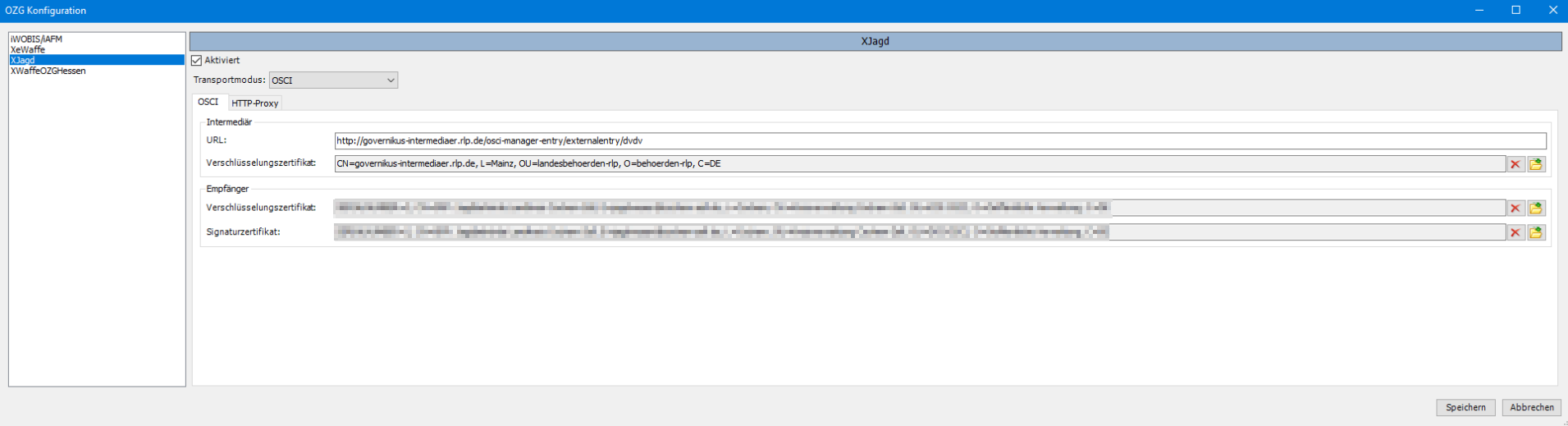The height and width of the screenshot is (426, 1568).
Task: Uncheck the Aktiviert checkbox
Action: point(197,61)
